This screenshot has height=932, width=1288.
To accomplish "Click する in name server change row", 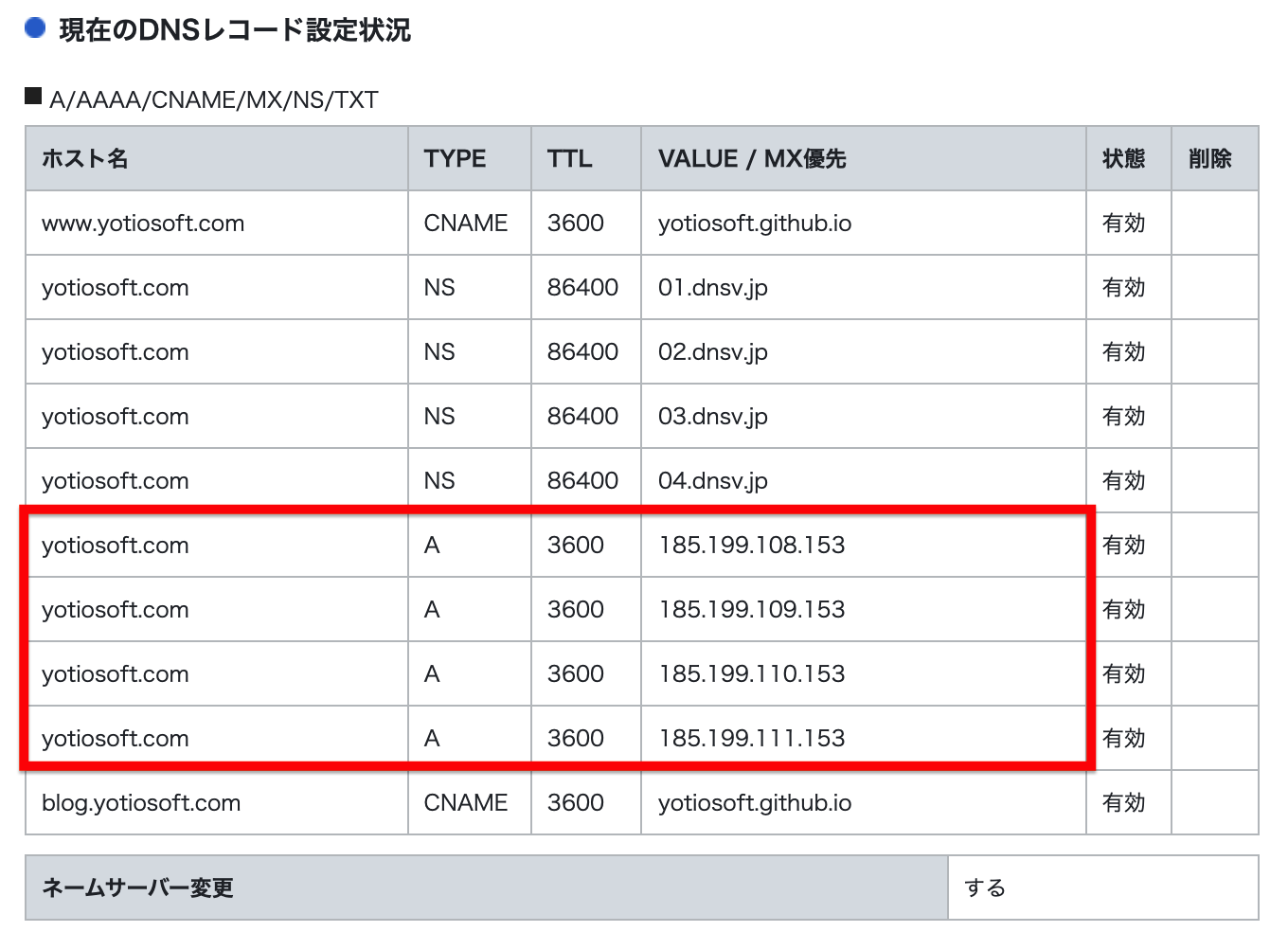I will click(985, 888).
